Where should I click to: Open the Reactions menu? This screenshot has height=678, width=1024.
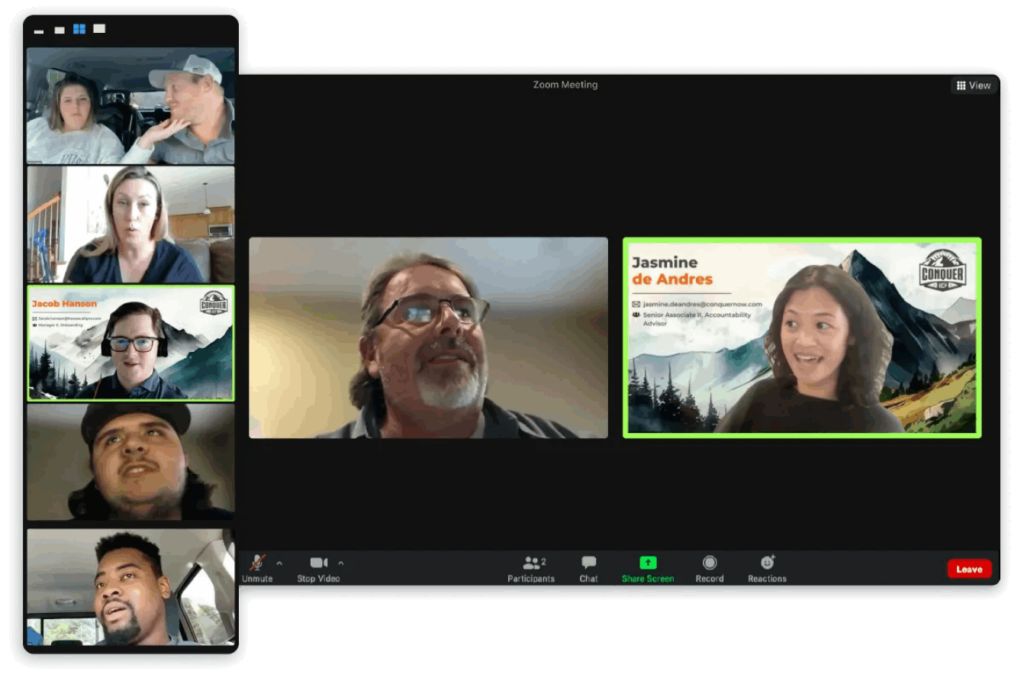(767, 568)
